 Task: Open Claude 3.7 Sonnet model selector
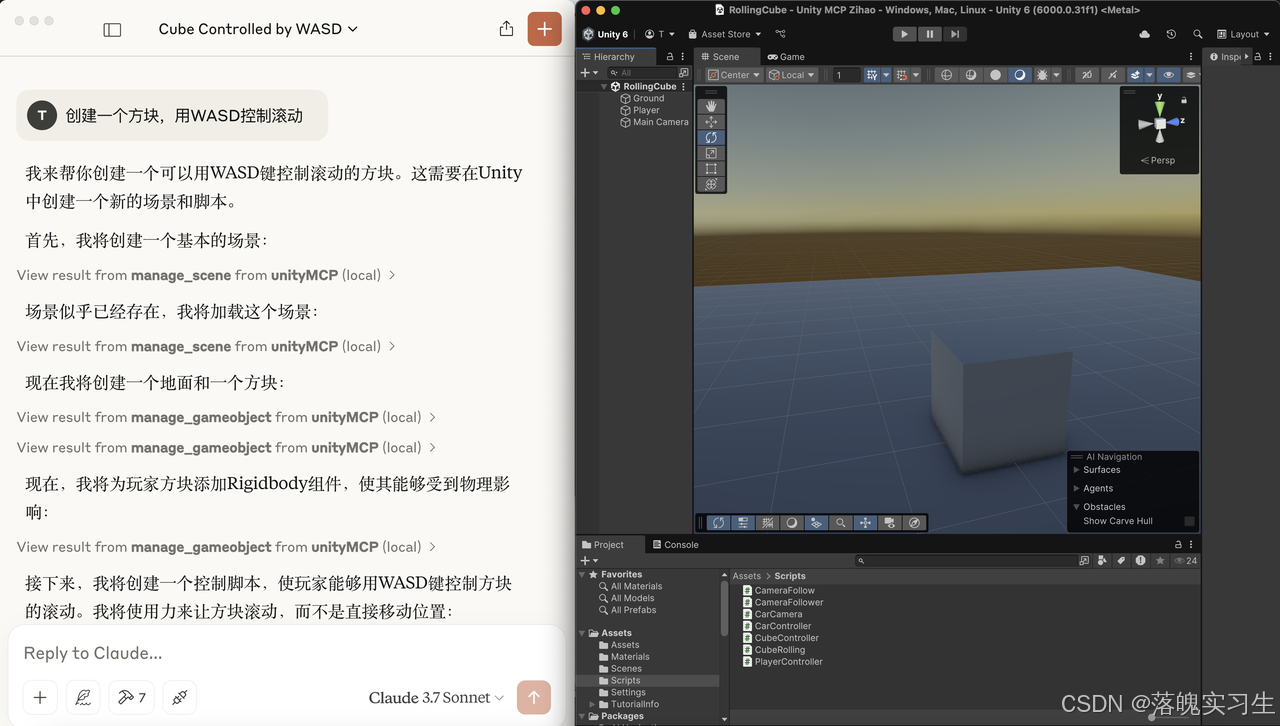[x=436, y=698]
